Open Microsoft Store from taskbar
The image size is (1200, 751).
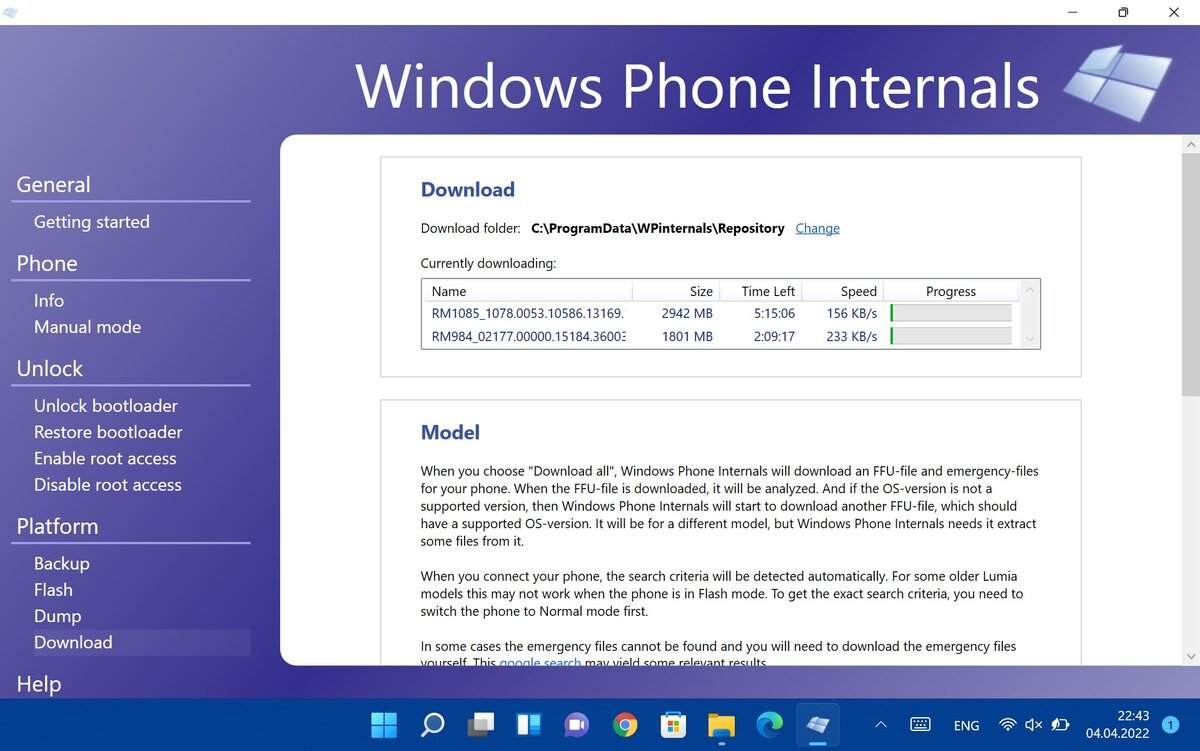click(x=673, y=725)
